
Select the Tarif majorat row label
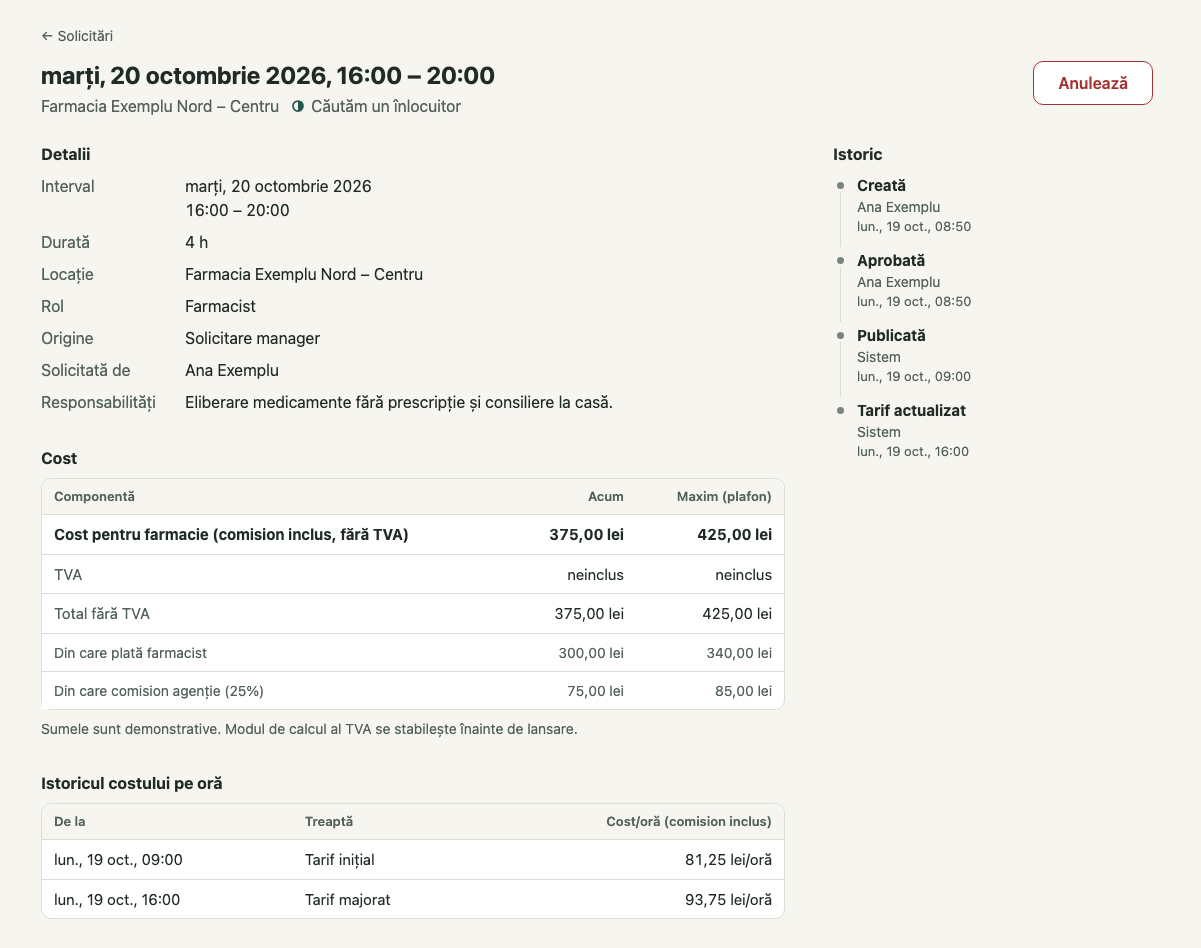pyautogui.click(x=348, y=900)
